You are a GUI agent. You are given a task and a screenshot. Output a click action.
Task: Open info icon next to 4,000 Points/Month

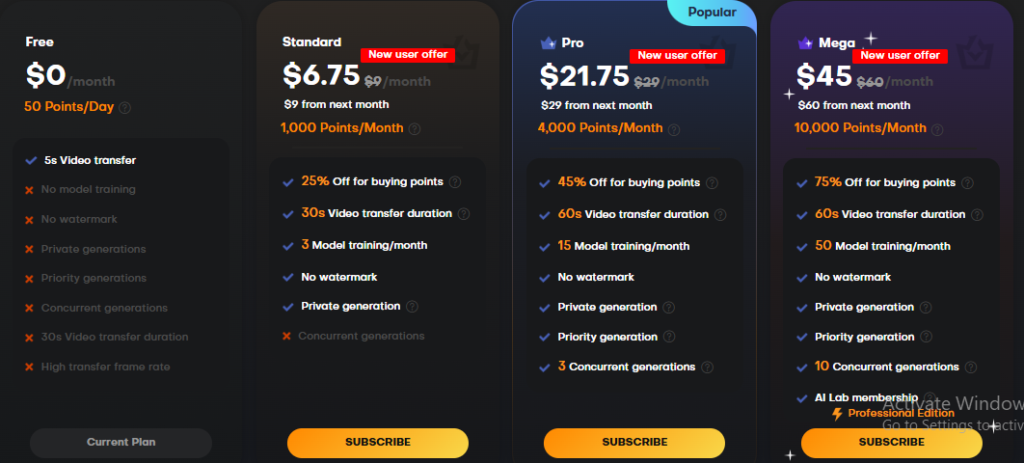click(674, 130)
